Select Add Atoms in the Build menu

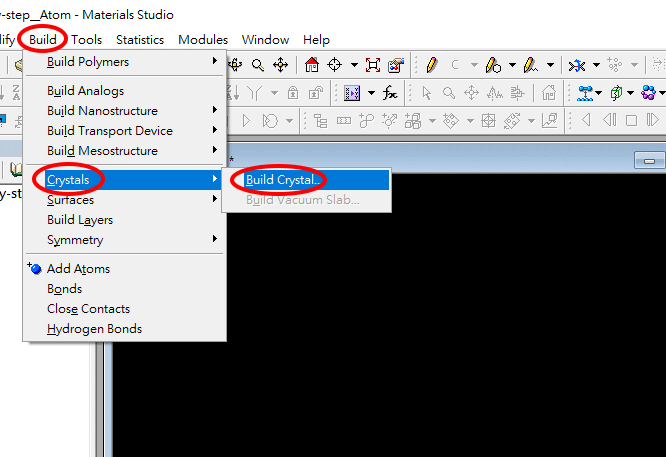[78, 269]
